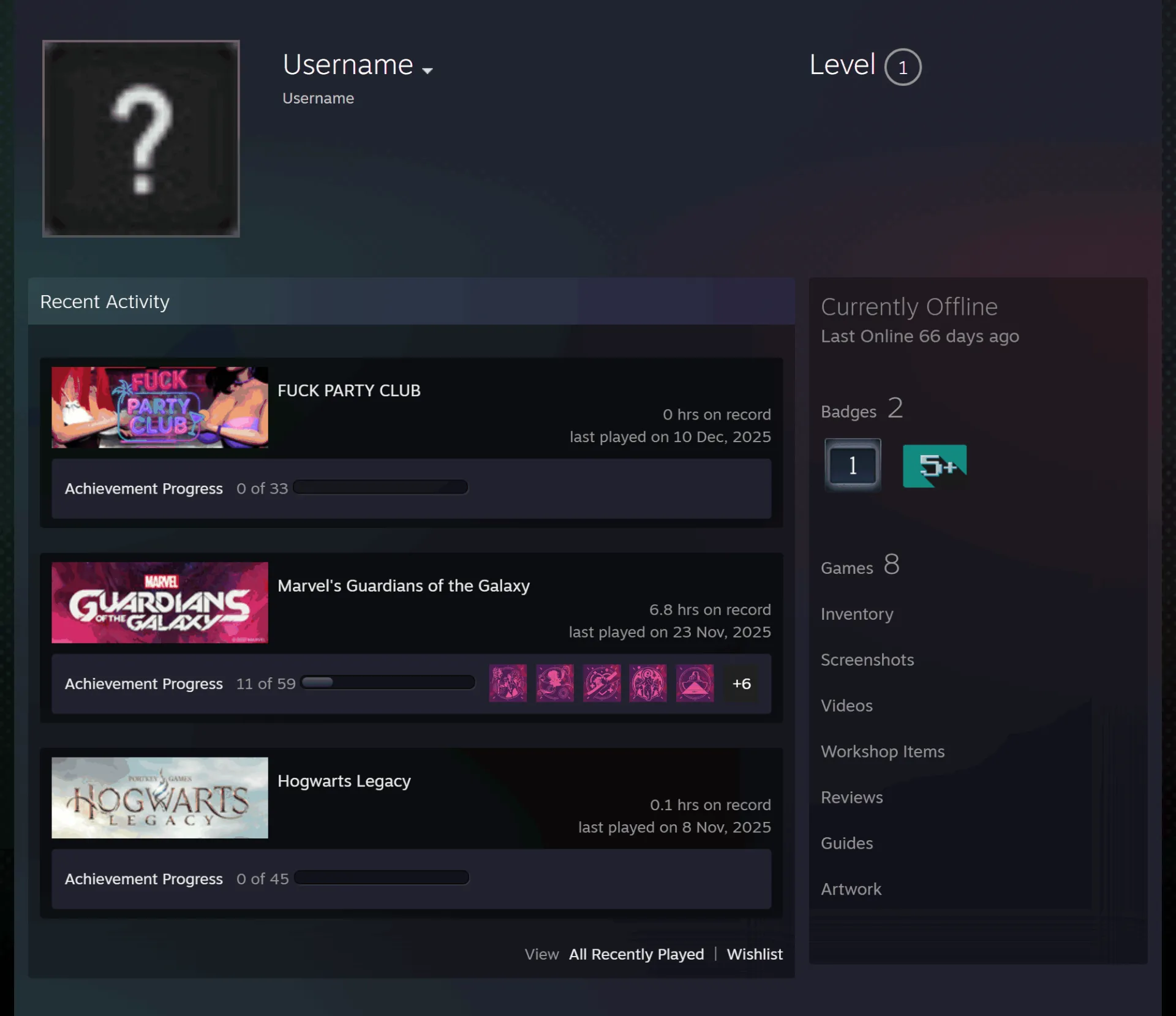
Task: Click Achievement Progress label for Hogwarts Legacy
Action: [144, 879]
